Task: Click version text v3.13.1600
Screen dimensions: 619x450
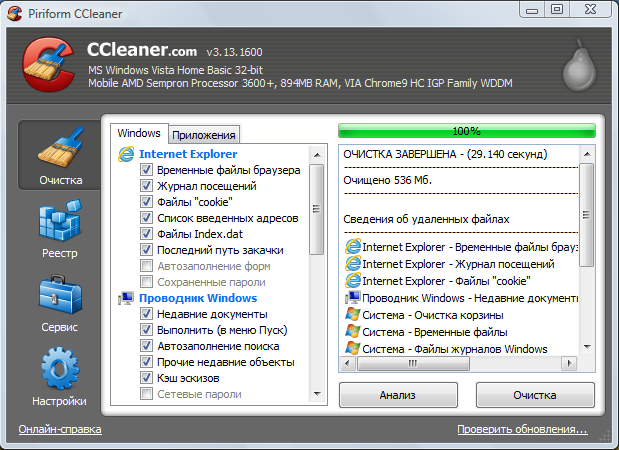Action: pyautogui.click(x=234, y=52)
